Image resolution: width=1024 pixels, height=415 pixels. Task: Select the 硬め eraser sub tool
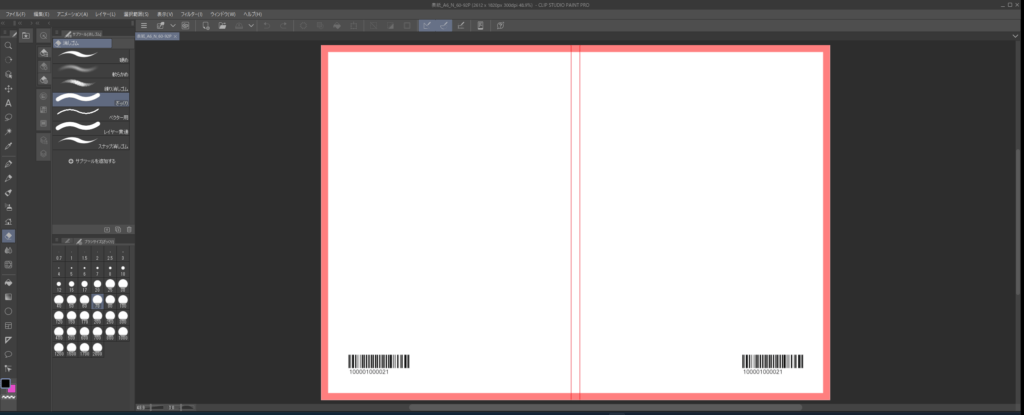pos(91,56)
